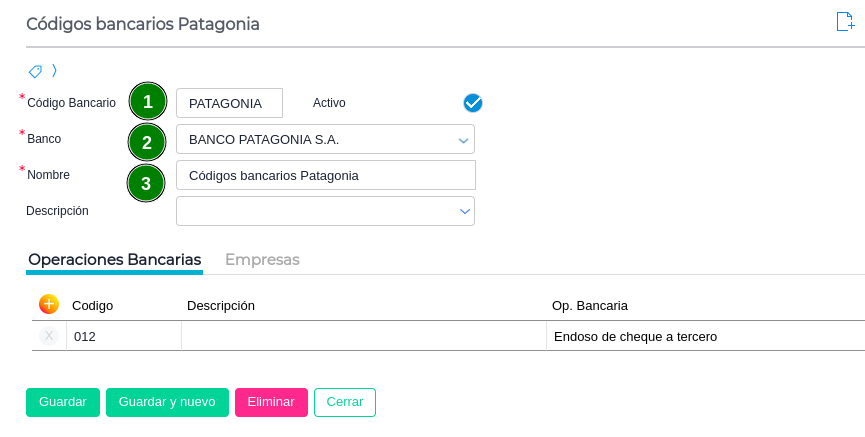Select the Operaciones Bancarias tab

tap(115, 259)
